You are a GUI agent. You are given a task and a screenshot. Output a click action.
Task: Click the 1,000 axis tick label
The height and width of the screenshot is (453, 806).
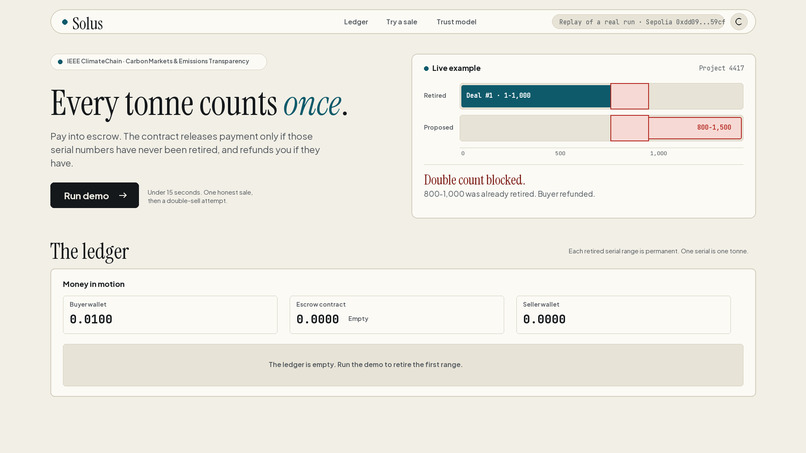658,153
